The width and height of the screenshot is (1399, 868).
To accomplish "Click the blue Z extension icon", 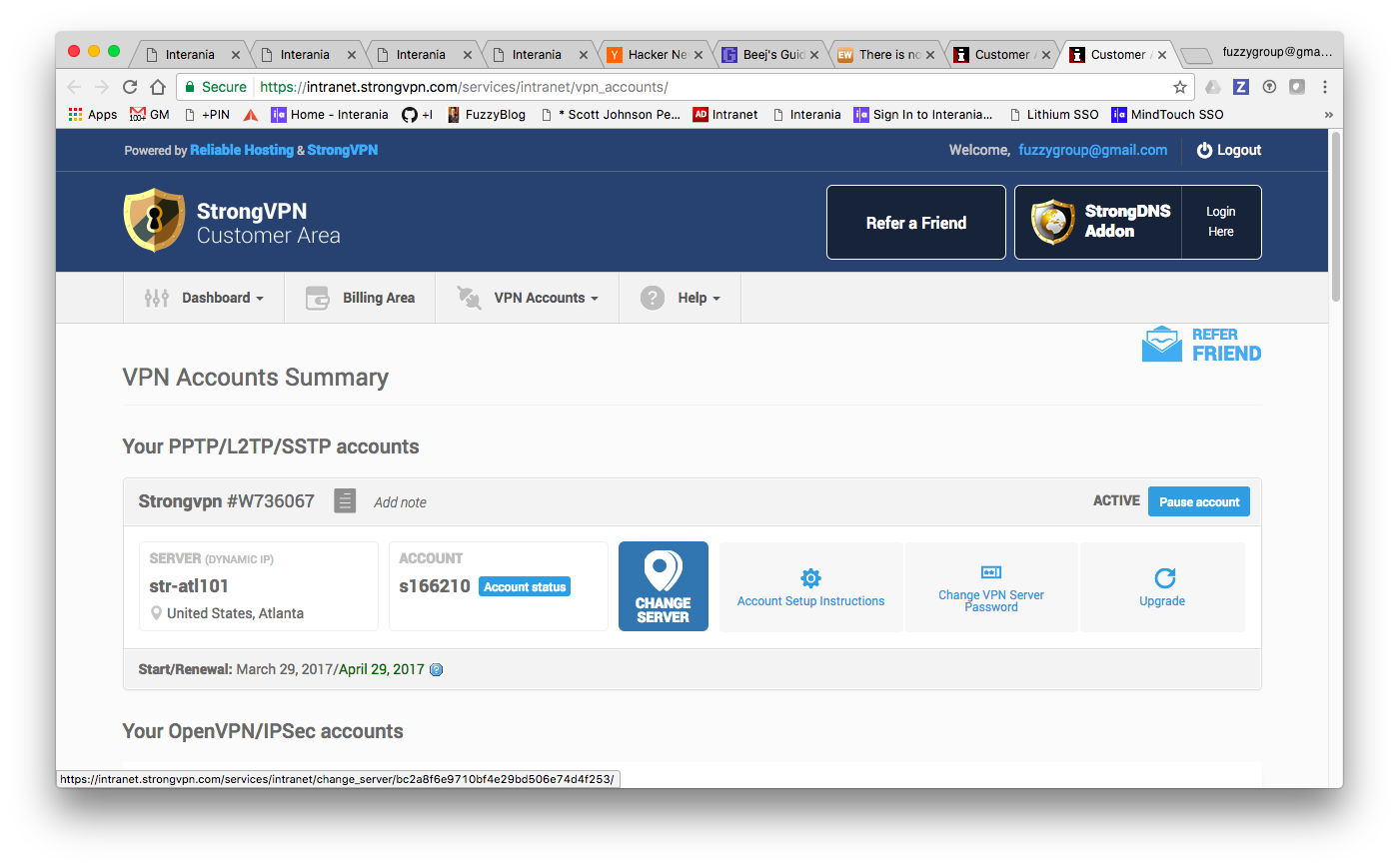I will [x=1240, y=87].
